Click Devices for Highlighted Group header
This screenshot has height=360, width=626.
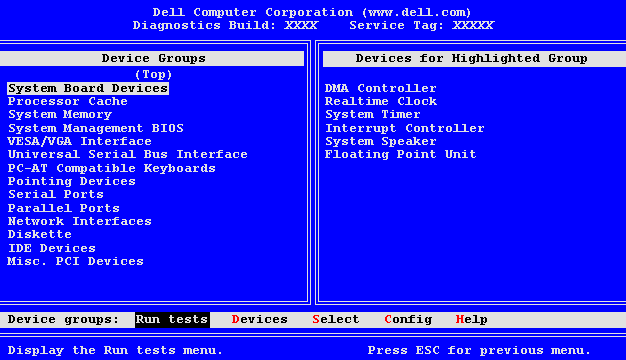[474, 59]
